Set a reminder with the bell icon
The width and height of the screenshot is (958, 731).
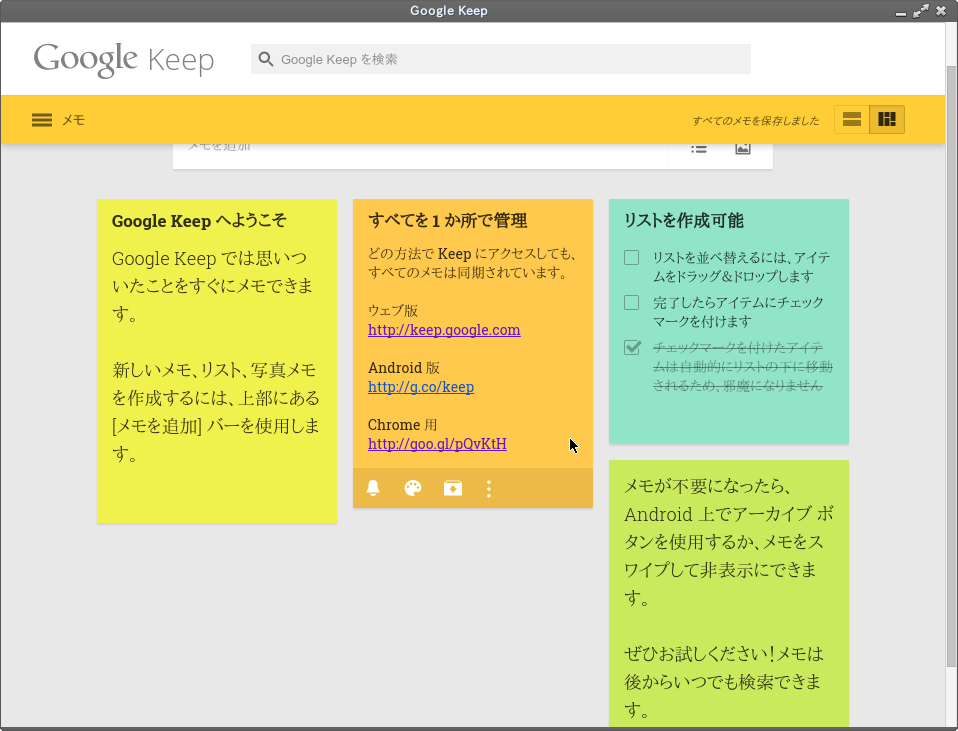tap(373, 488)
